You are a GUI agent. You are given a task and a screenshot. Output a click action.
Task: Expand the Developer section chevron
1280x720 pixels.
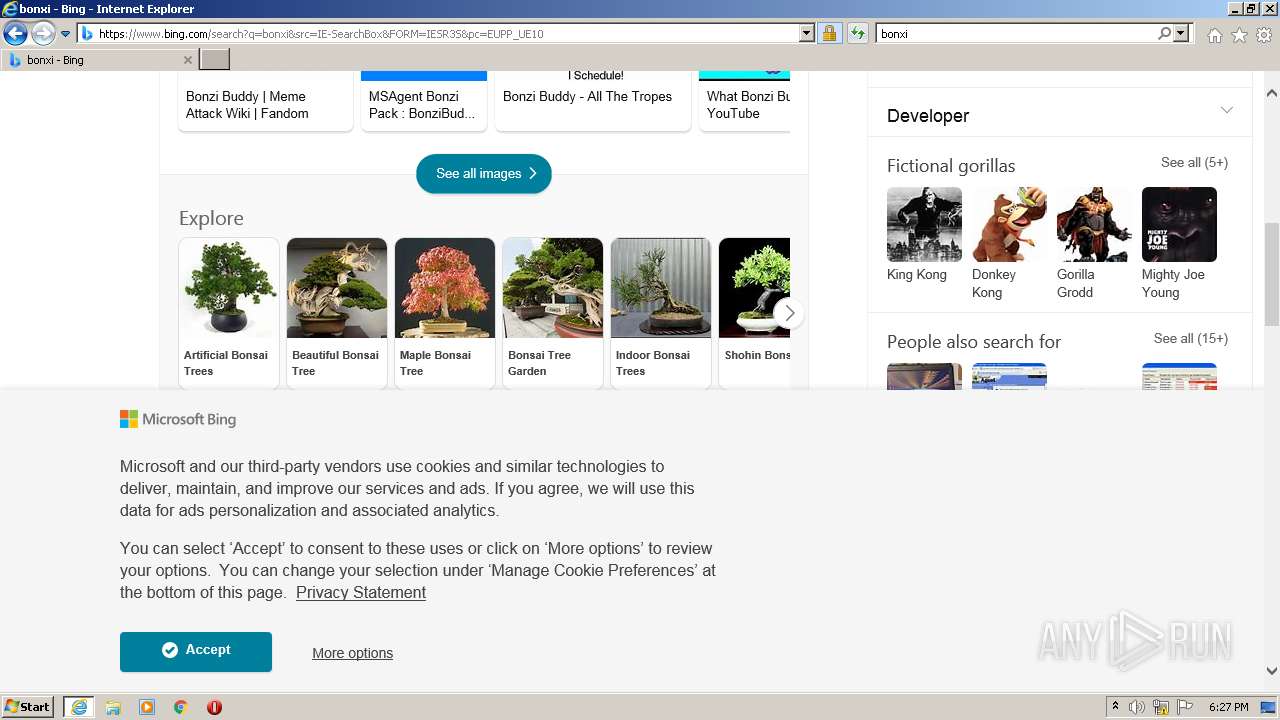click(x=1227, y=110)
